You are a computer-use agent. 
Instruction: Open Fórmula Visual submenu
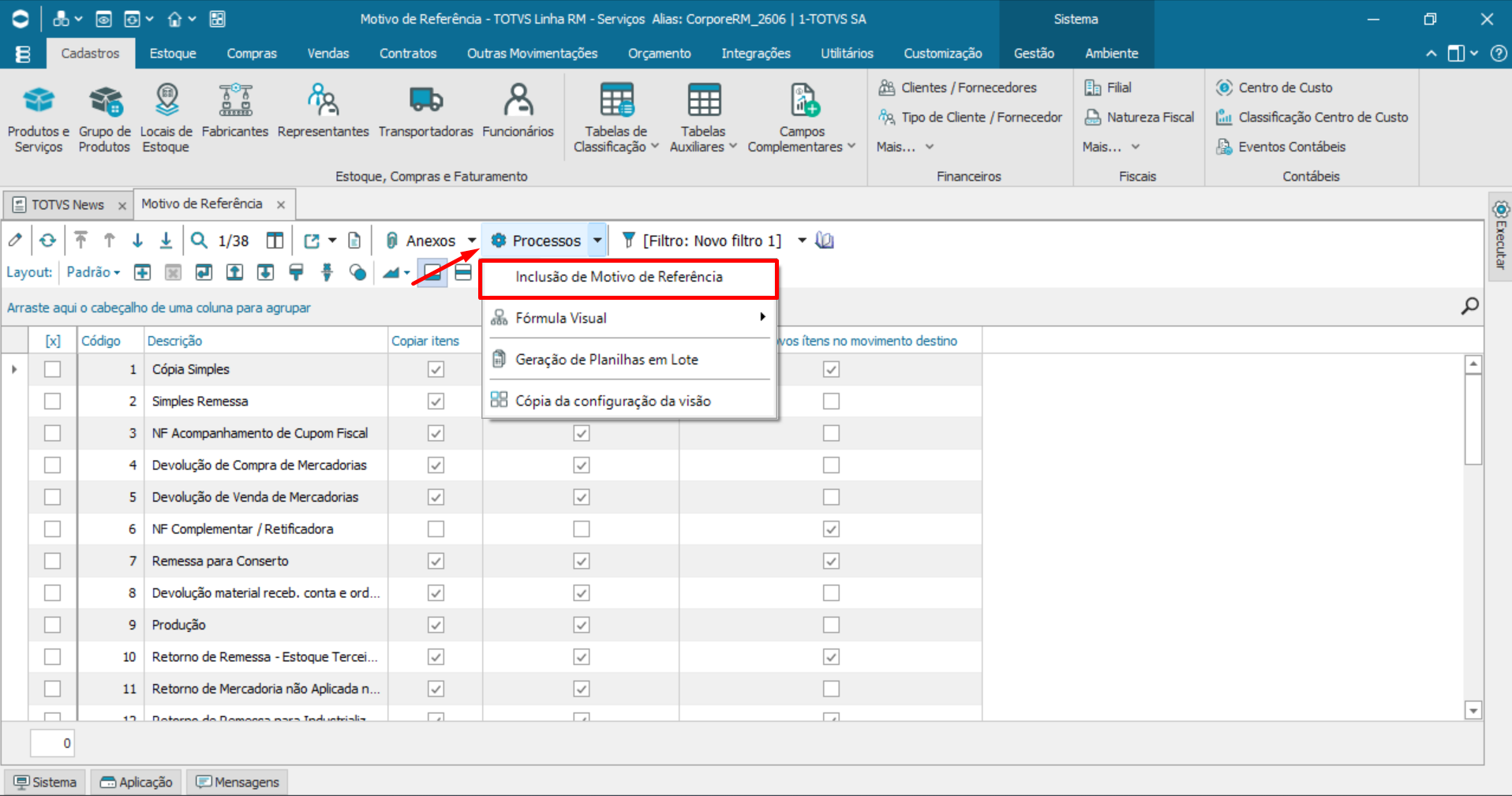point(628,318)
